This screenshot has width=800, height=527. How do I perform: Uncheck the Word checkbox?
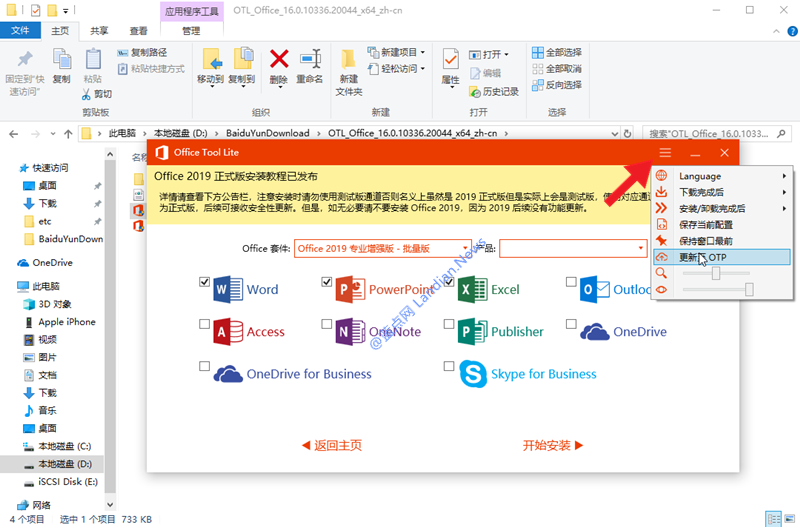coord(204,281)
